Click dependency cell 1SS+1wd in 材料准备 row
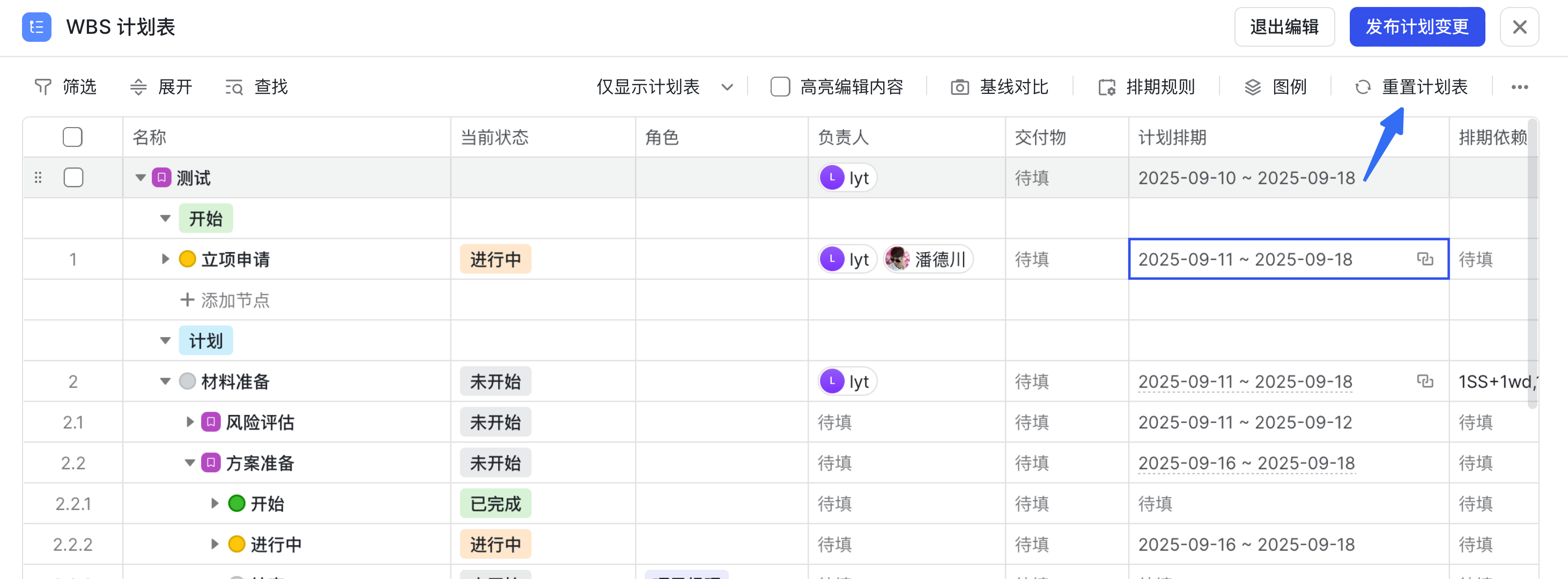Viewport: 1568px width, 579px height. 1493,382
